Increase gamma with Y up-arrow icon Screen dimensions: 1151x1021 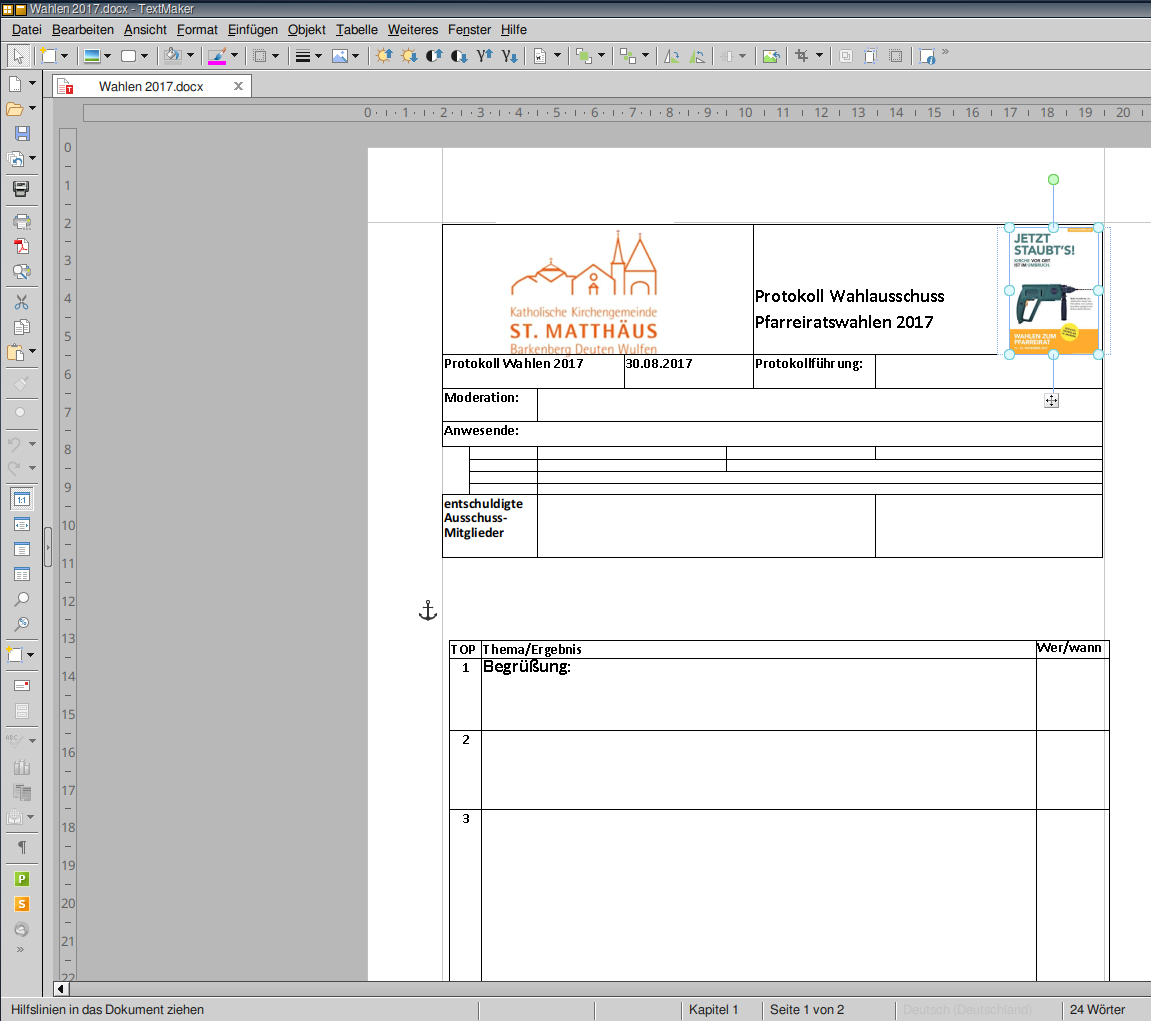pyautogui.click(x=484, y=56)
